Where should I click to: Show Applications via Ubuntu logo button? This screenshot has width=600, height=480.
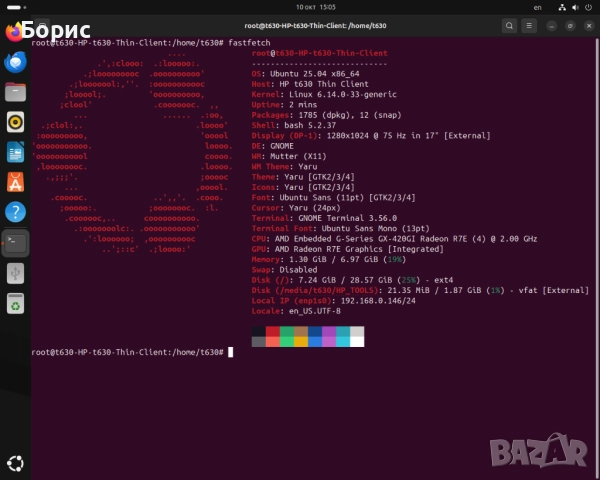pos(15,463)
